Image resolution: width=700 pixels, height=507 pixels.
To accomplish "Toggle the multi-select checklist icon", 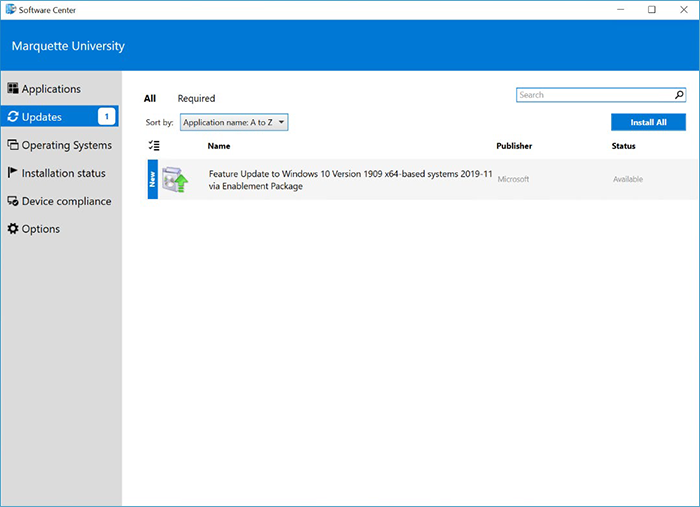I will tap(153, 146).
